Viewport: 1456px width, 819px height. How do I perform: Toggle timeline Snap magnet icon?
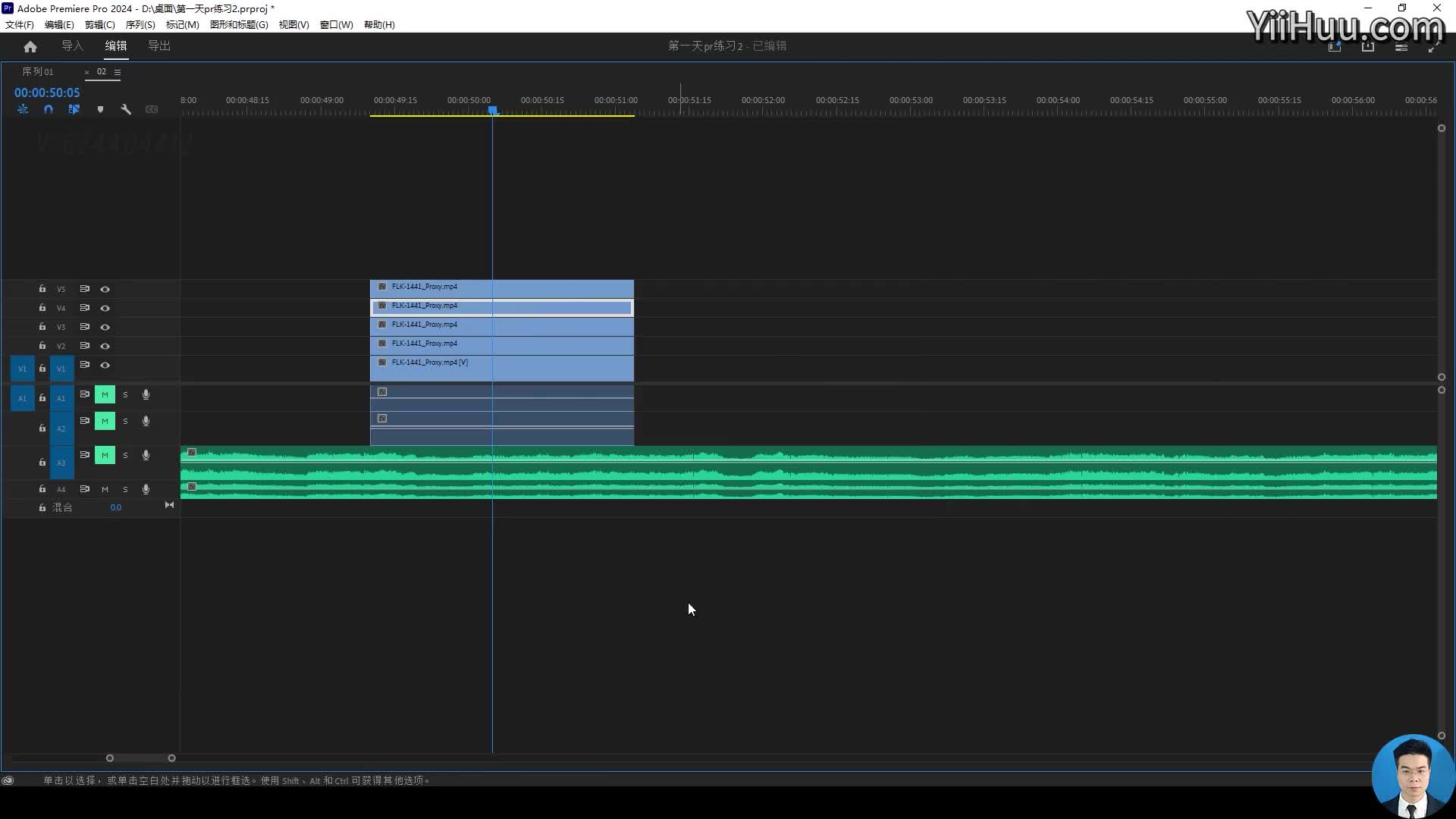click(49, 109)
